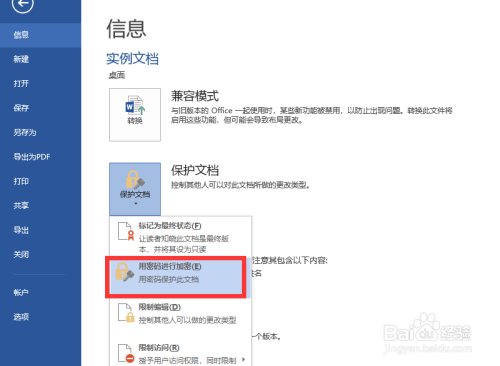This screenshot has height=366, width=500.
Task: Click the 桌面 location text
Action: 117,75
